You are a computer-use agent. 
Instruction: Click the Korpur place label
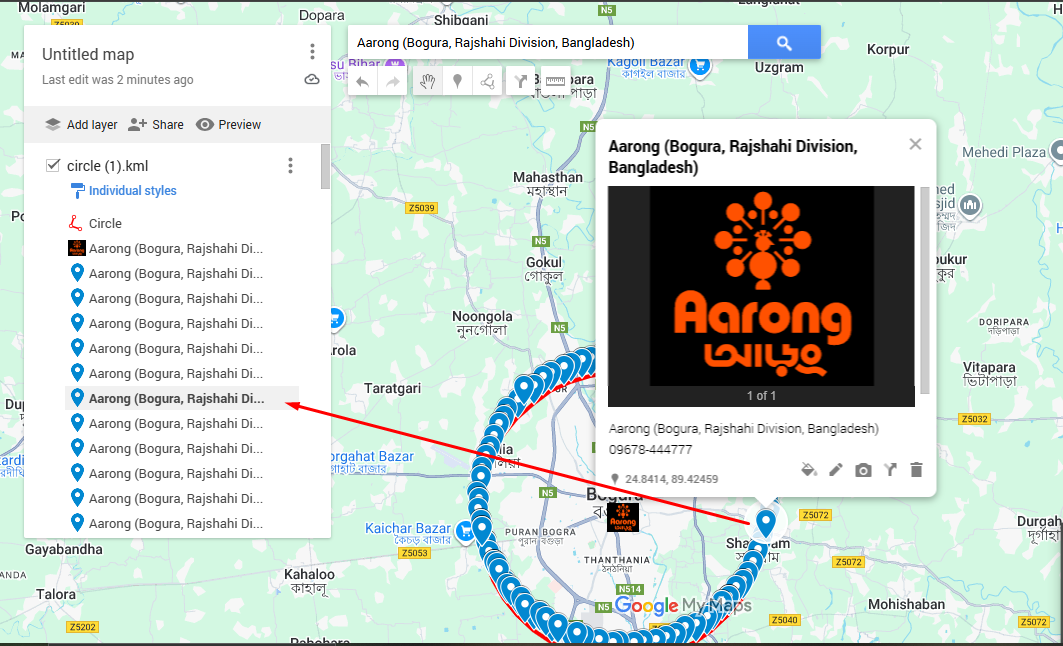click(887, 49)
